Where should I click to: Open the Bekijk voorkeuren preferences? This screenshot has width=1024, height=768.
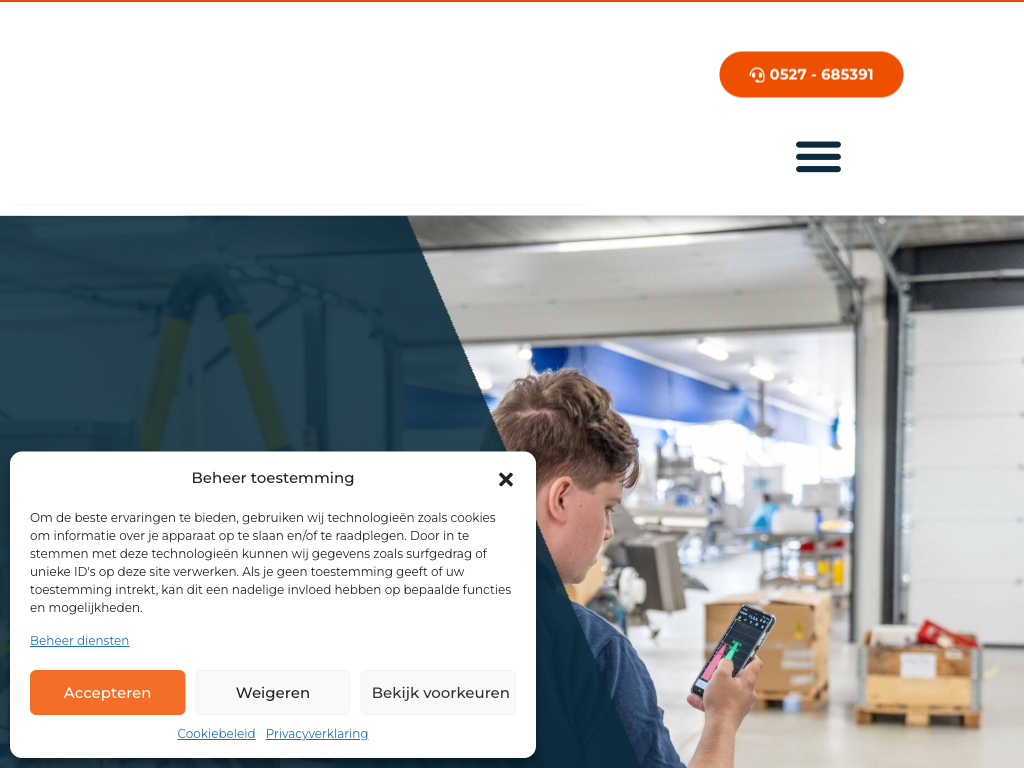(438, 692)
